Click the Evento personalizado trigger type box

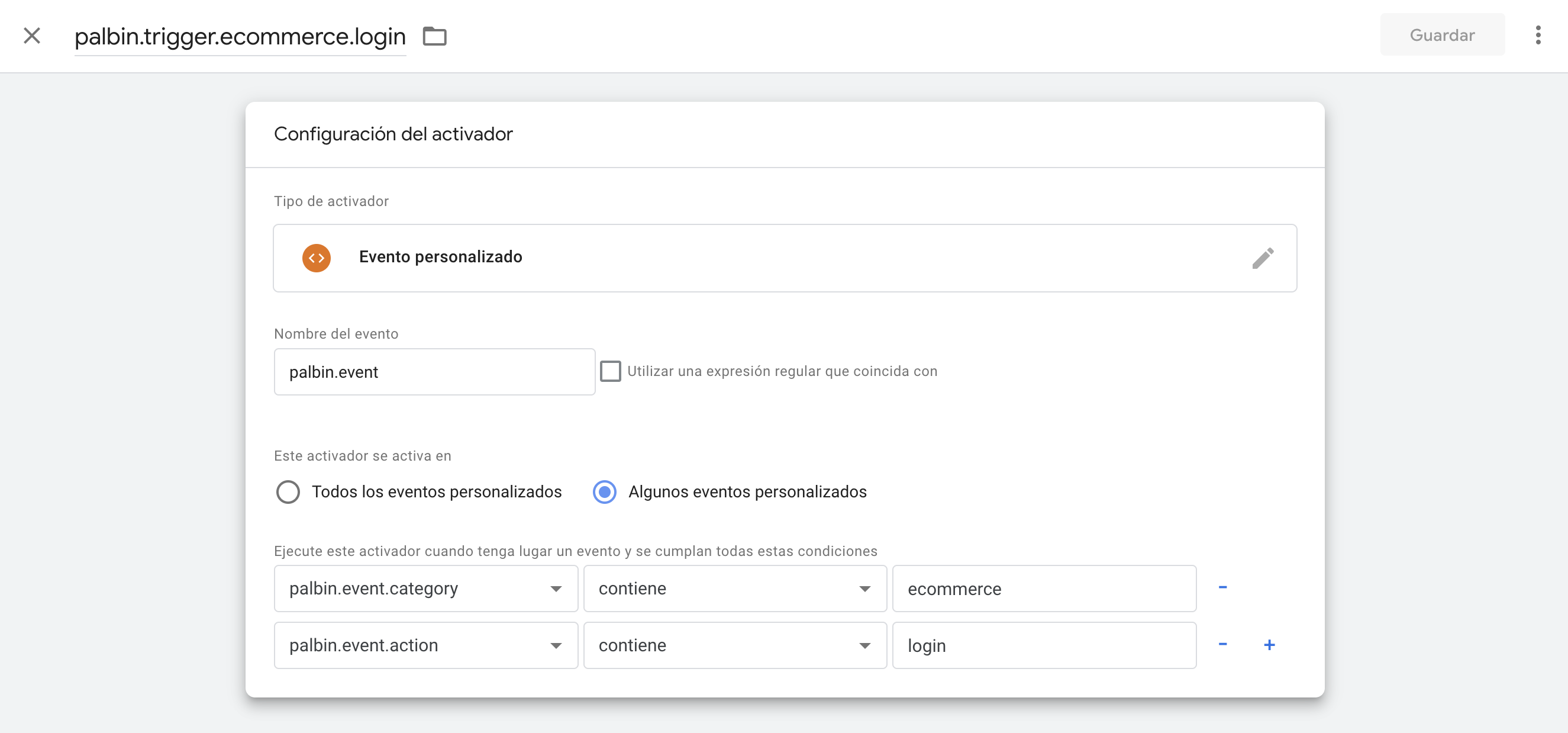click(785, 258)
